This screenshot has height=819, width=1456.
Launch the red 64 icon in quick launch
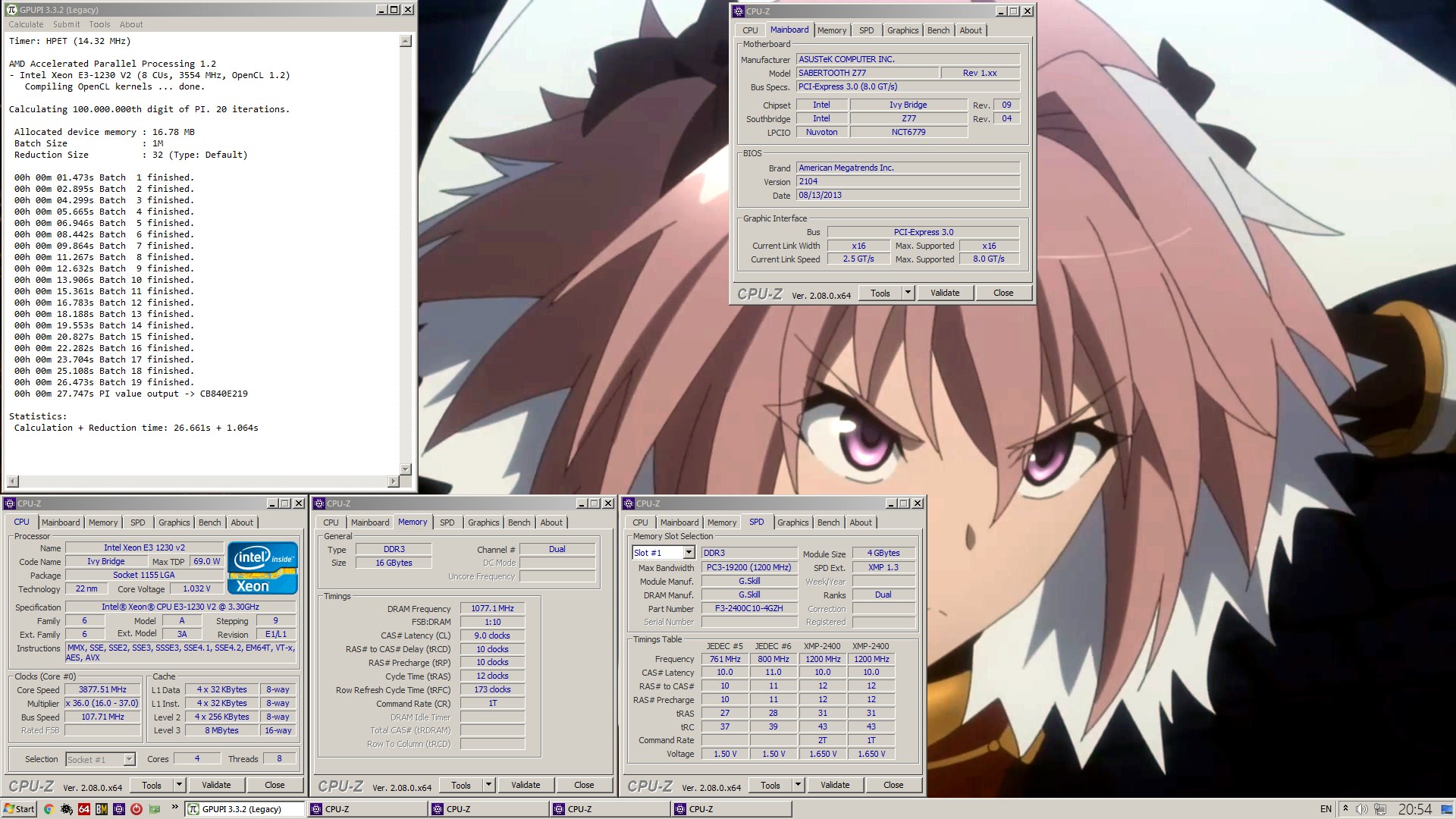[83, 809]
